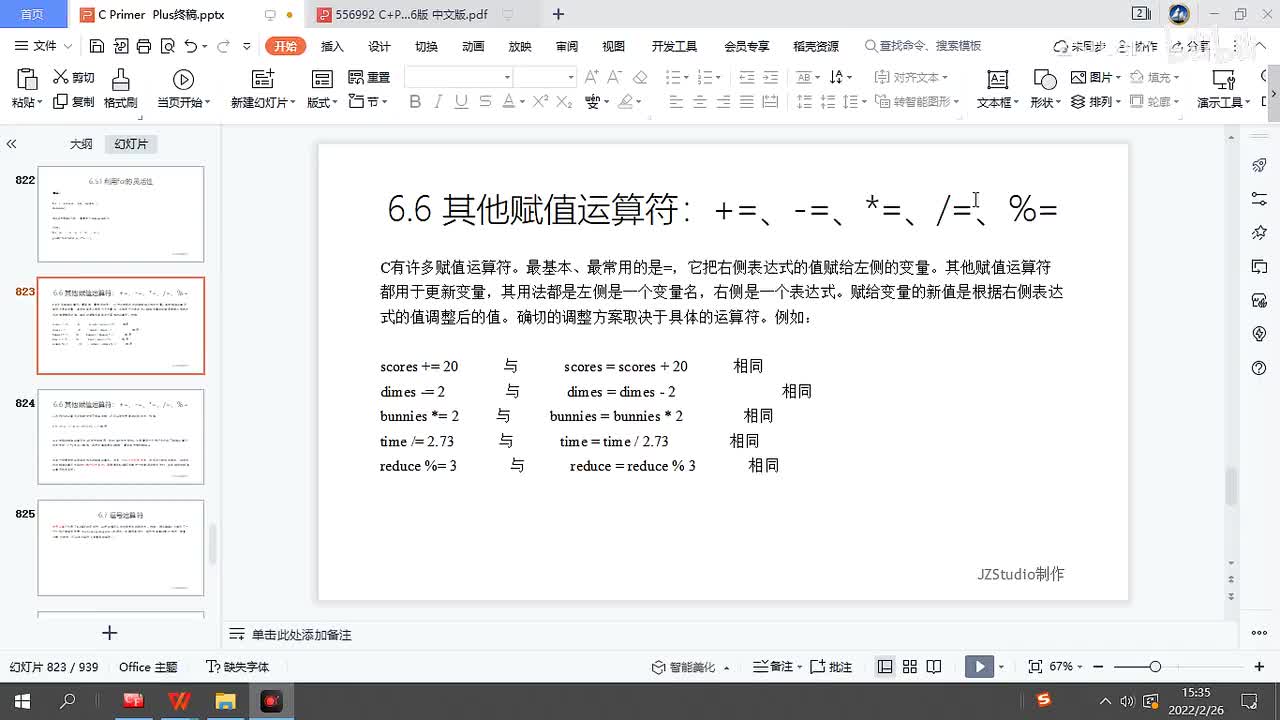
Task: Select slide 824 thumbnail
Action: click(121, 437)
